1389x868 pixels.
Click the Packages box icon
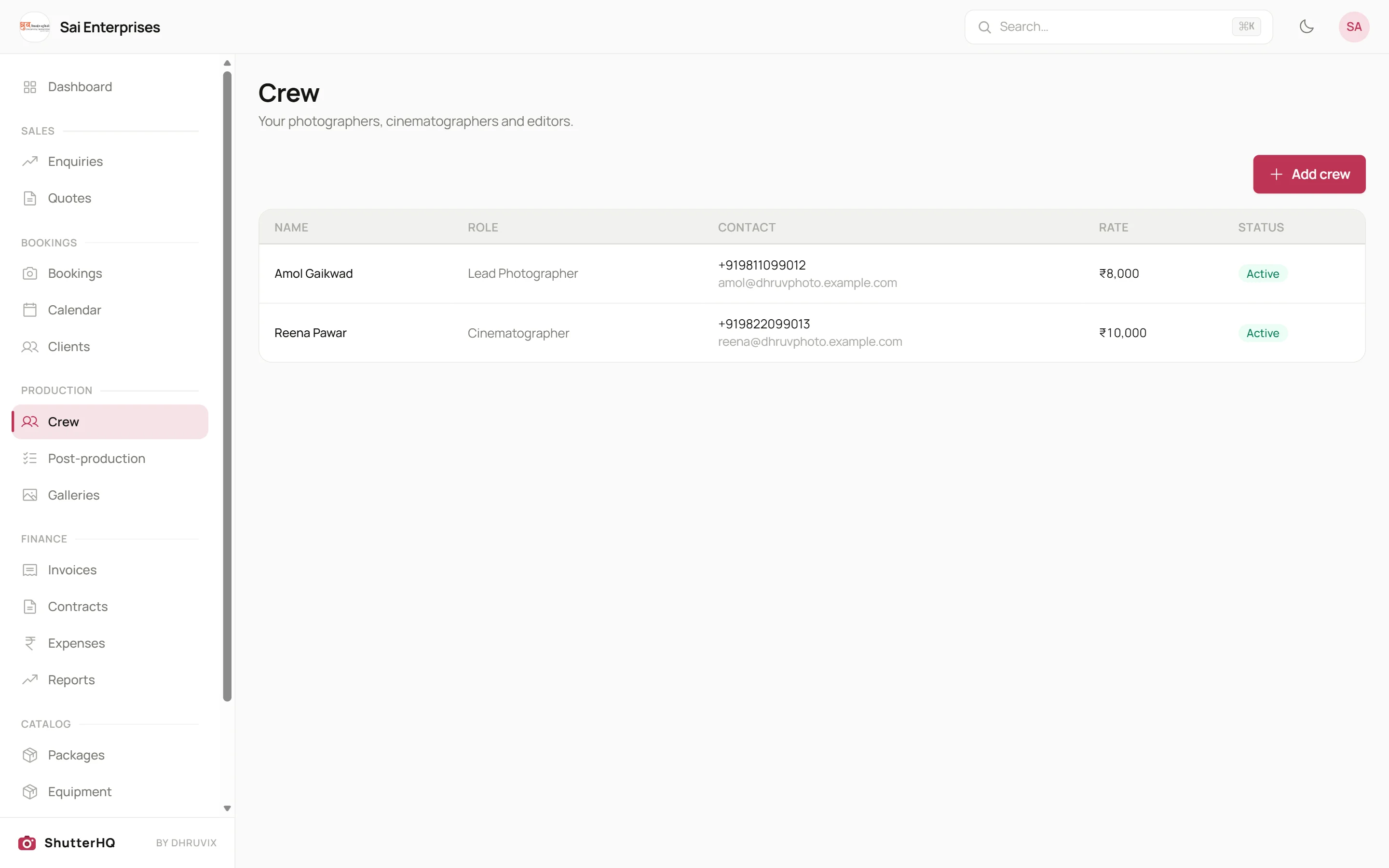[x=30, y=755]
